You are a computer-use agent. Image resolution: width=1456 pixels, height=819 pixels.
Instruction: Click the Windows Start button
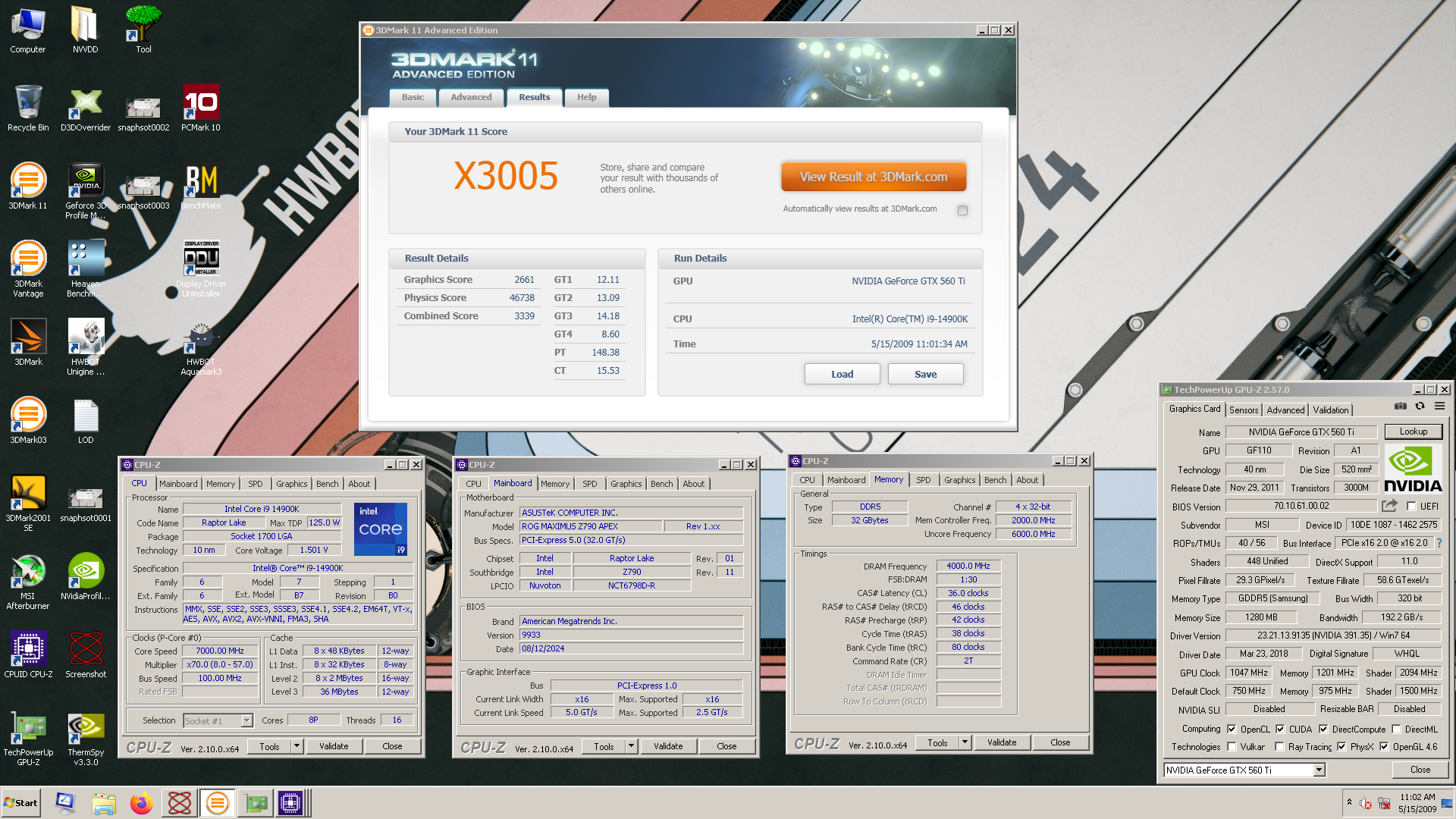21,803
